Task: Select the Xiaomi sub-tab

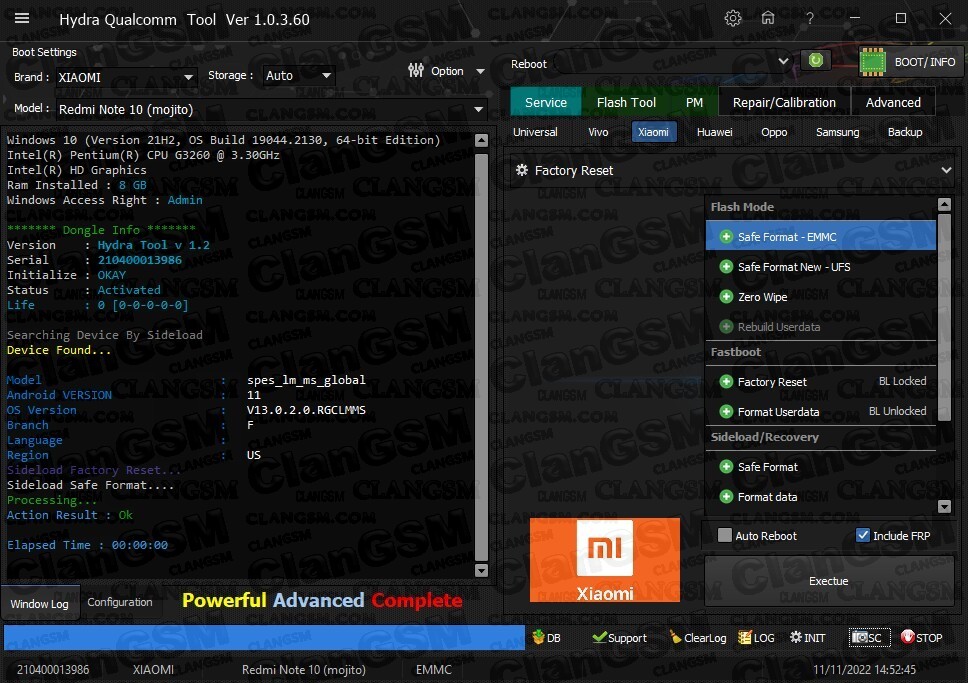Action: tap(653, 132)
